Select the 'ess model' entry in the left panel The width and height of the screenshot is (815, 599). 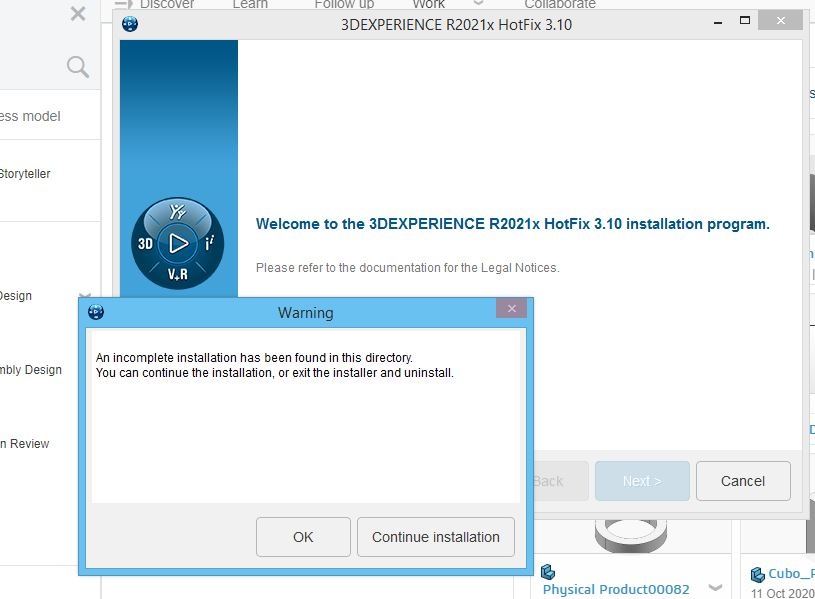pyautogui.click(x=30, y=116)
